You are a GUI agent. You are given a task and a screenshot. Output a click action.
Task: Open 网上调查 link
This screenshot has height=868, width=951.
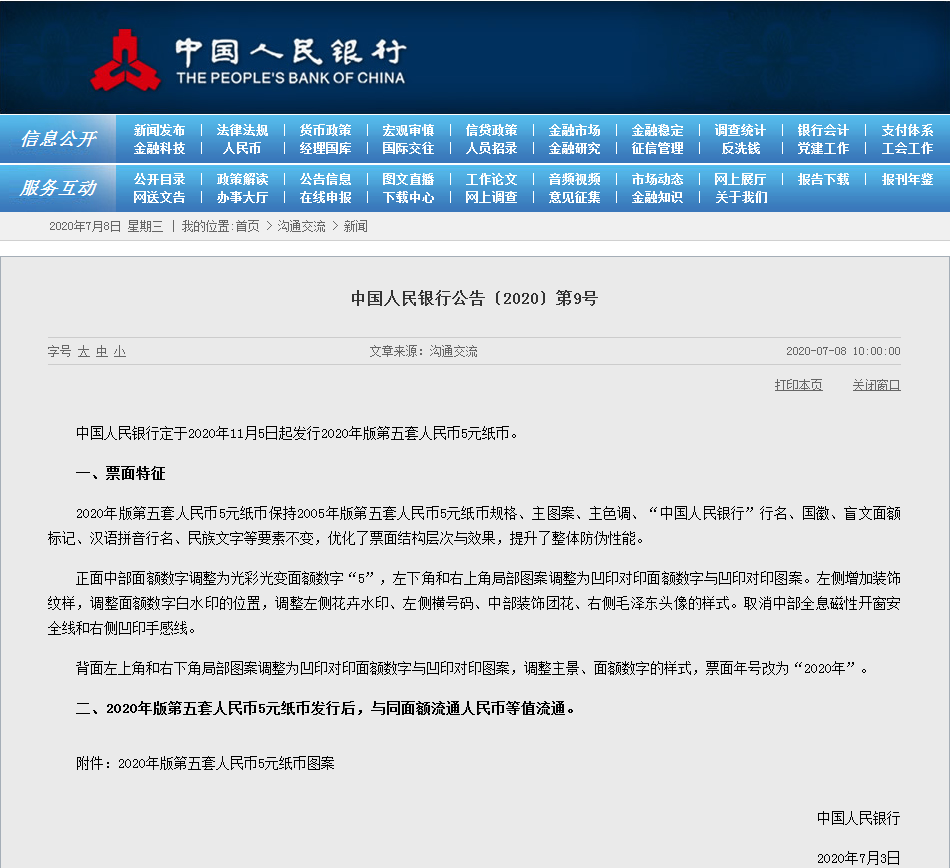(491, 198)
